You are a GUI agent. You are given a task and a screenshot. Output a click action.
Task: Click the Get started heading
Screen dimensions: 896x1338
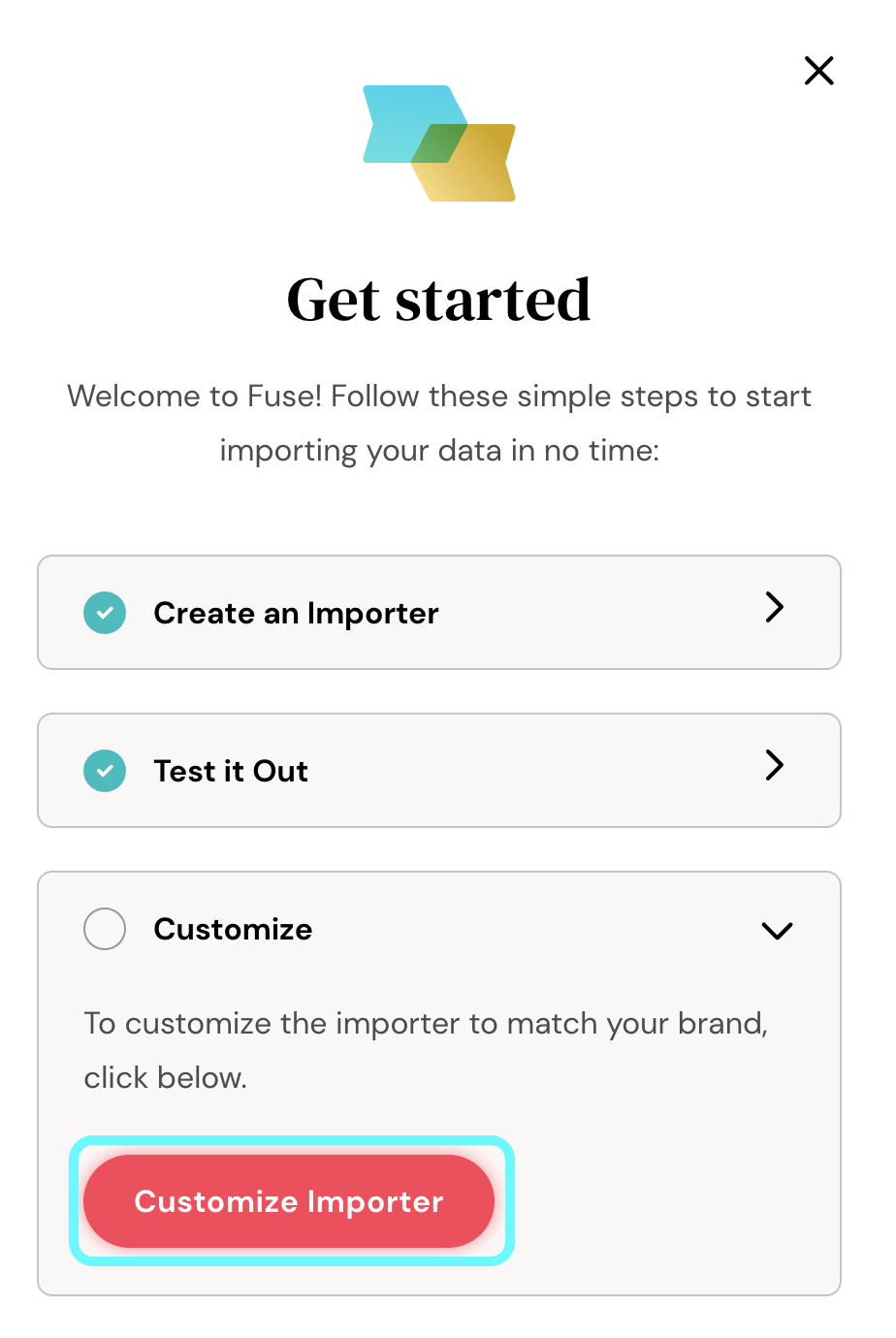(x=439, y=299)
